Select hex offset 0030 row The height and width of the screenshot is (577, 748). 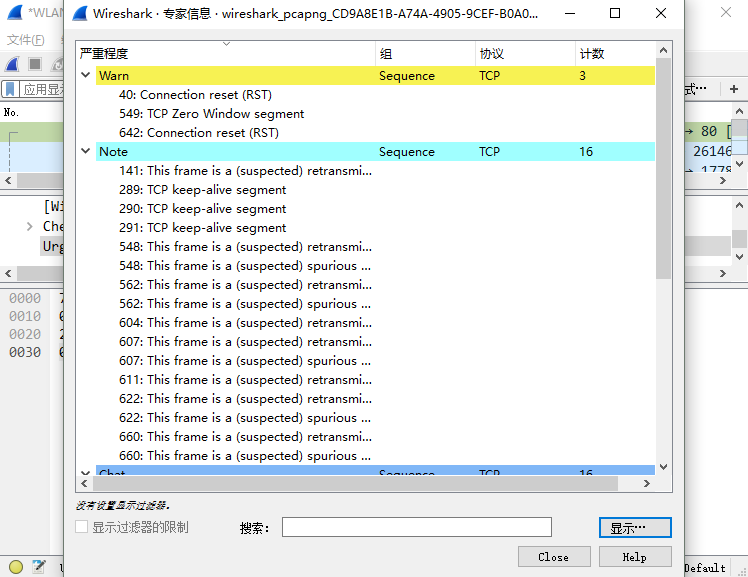(x=25, y=352)
